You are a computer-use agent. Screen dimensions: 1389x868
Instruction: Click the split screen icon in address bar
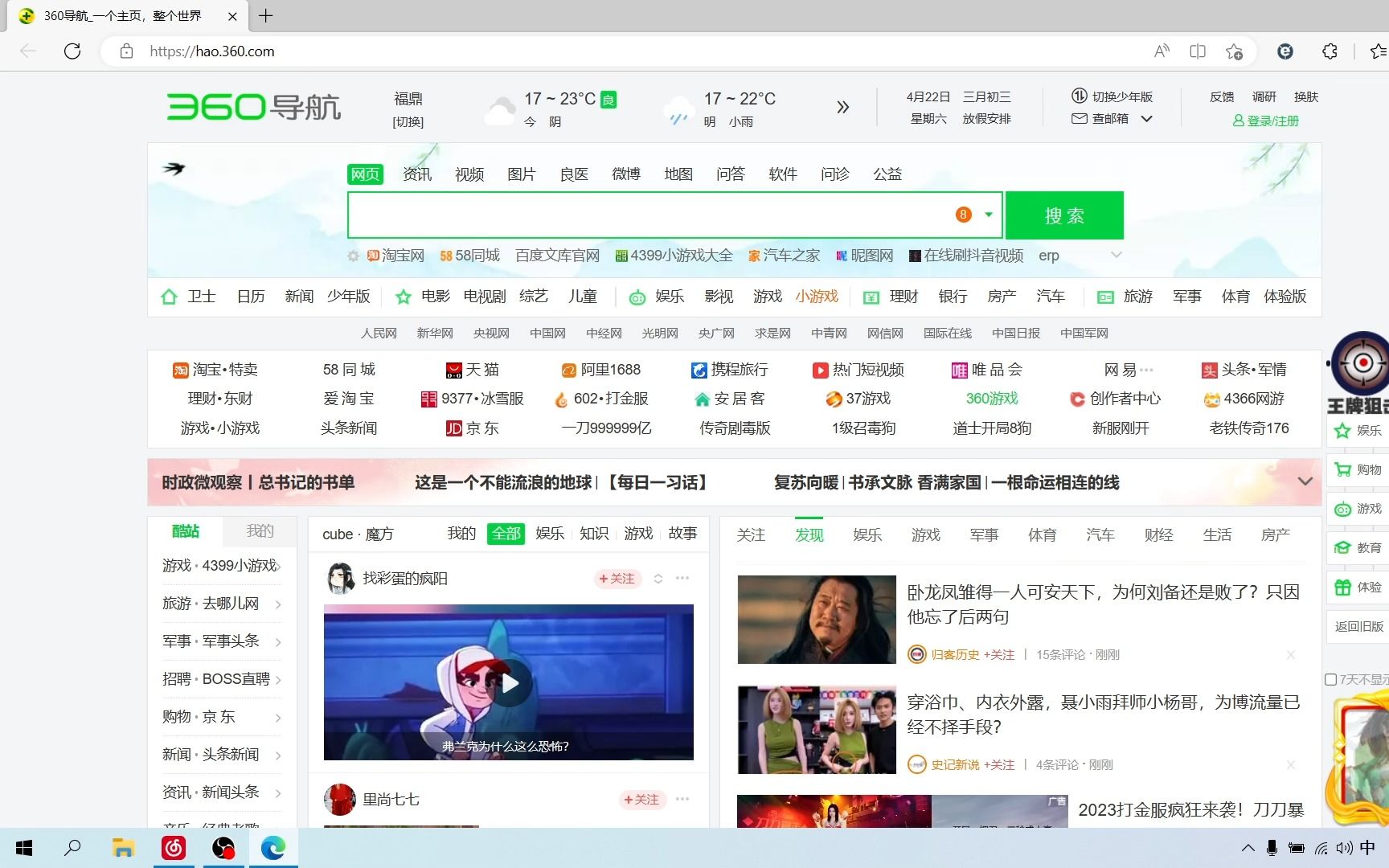pos(1198,51)
